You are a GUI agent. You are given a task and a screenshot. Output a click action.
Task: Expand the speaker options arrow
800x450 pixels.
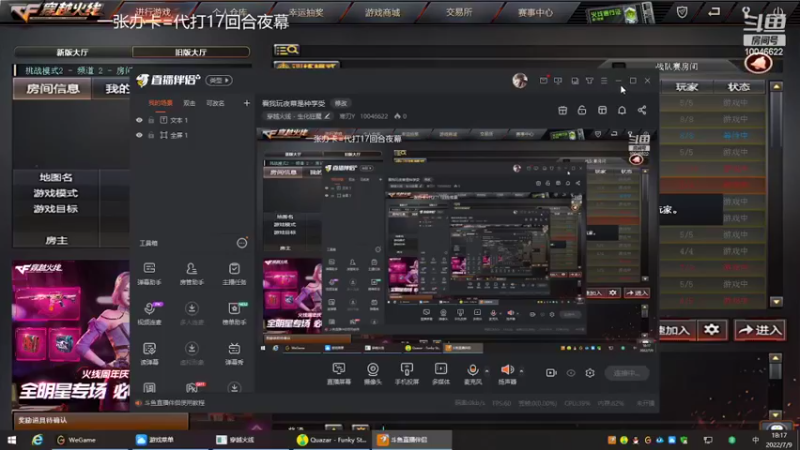[521, 371]
